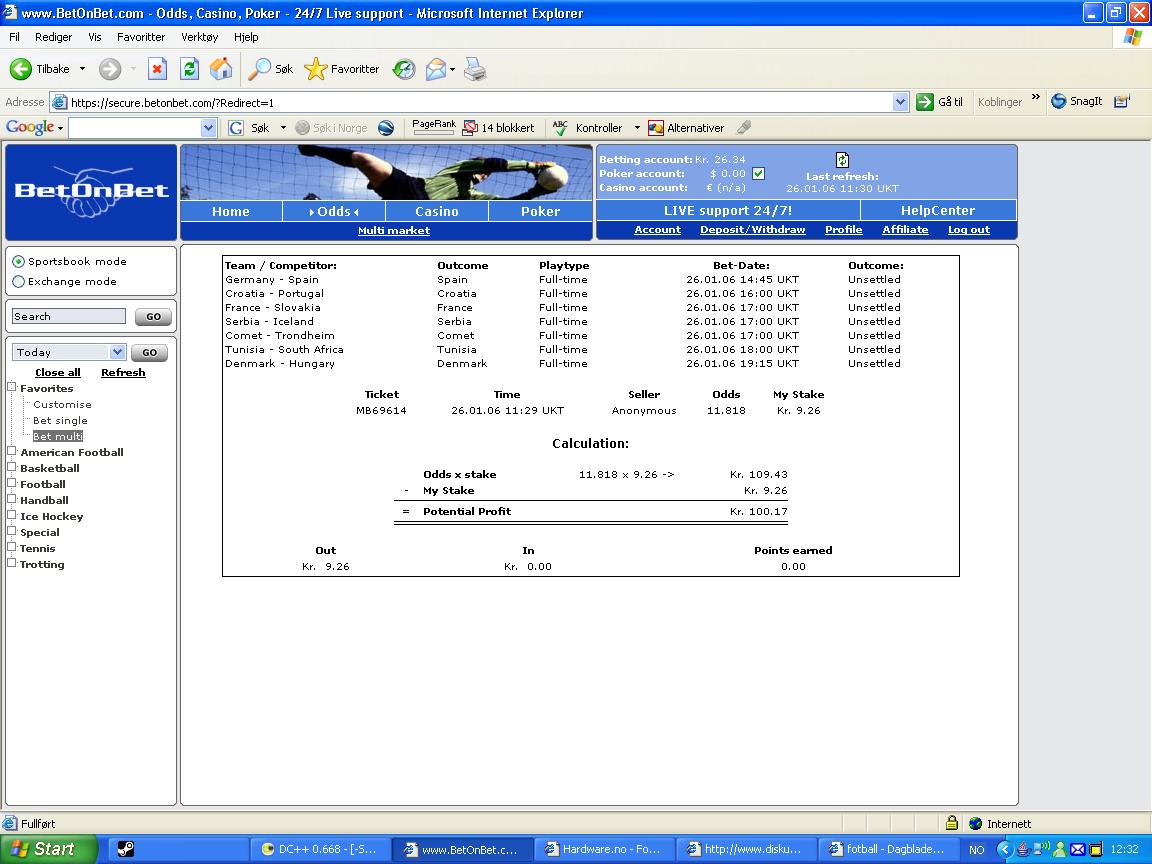This screenshot has width=1152, height=864.
Task: Reload page with the green refresh icon
Action: tap(190, 69)
